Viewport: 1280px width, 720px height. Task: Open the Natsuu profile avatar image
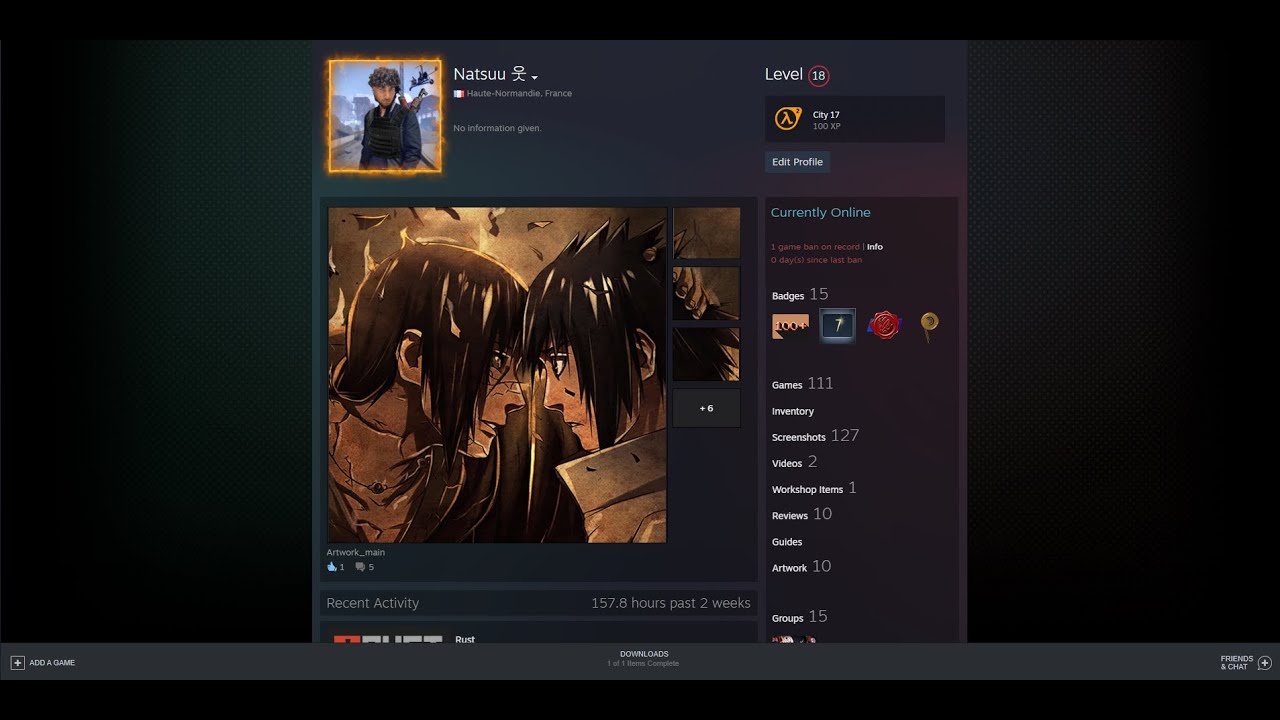pos(385,116)
